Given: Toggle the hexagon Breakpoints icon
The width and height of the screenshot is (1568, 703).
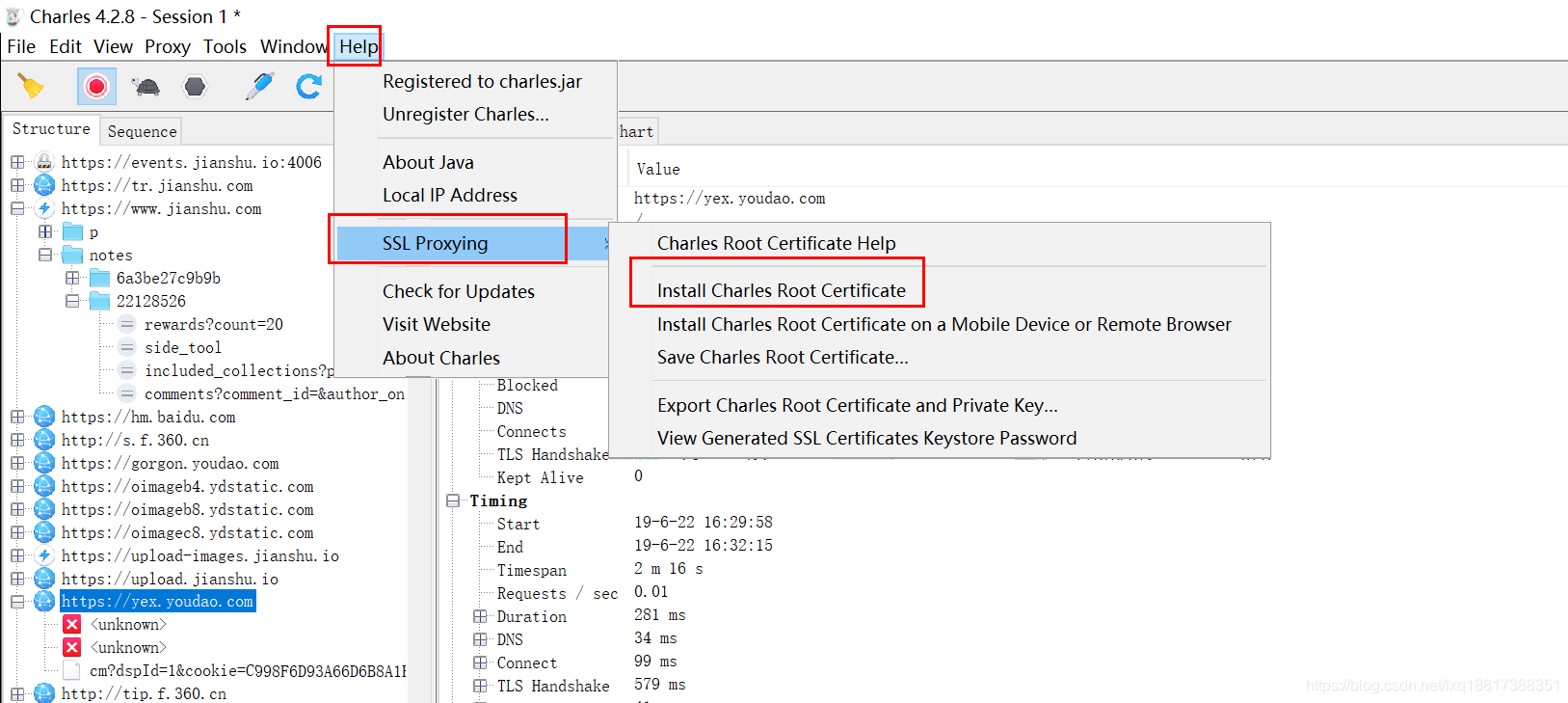Looking at the screenshot, I should (x=195, y=87).
